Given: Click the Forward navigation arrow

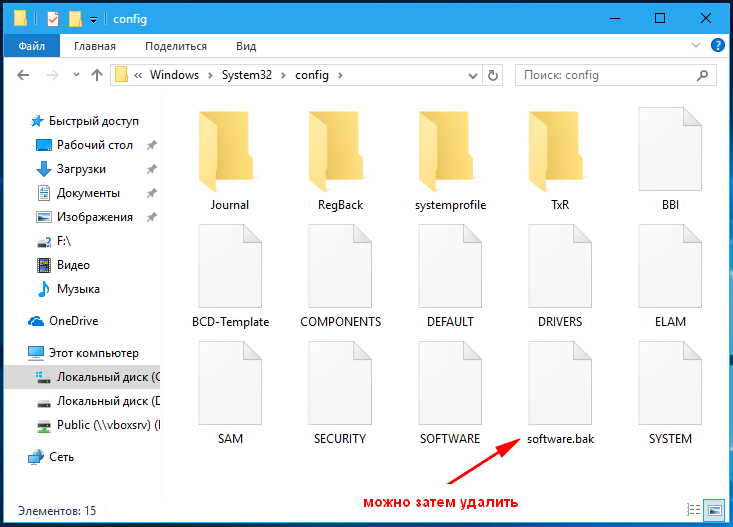Looking at the screenshot, I should (x=53, y=75).
